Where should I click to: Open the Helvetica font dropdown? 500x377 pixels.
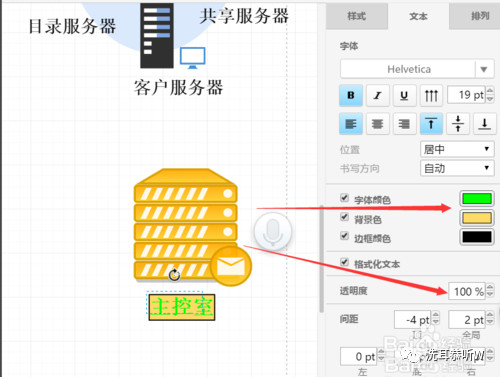(x=417, y=69)
